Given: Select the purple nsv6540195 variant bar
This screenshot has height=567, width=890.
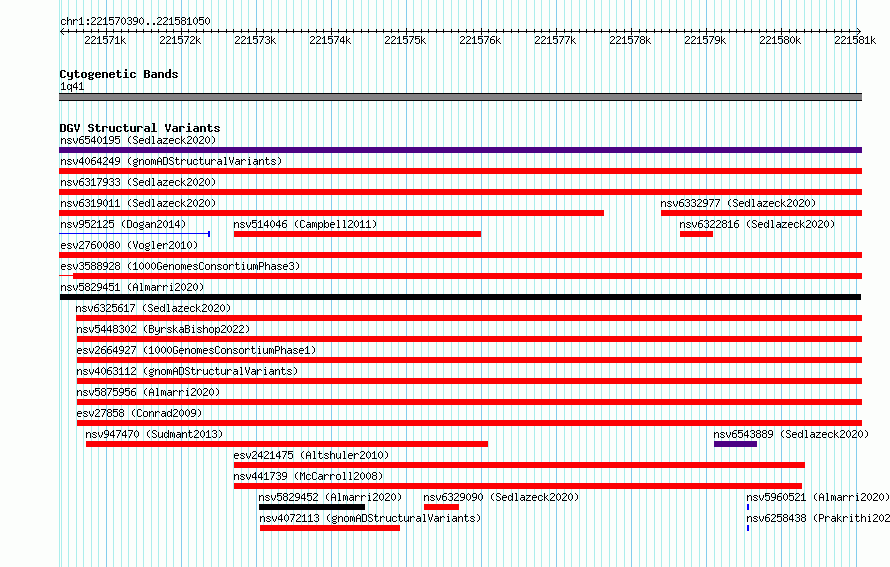Looking at the screenshot, I should click(460, 150).
